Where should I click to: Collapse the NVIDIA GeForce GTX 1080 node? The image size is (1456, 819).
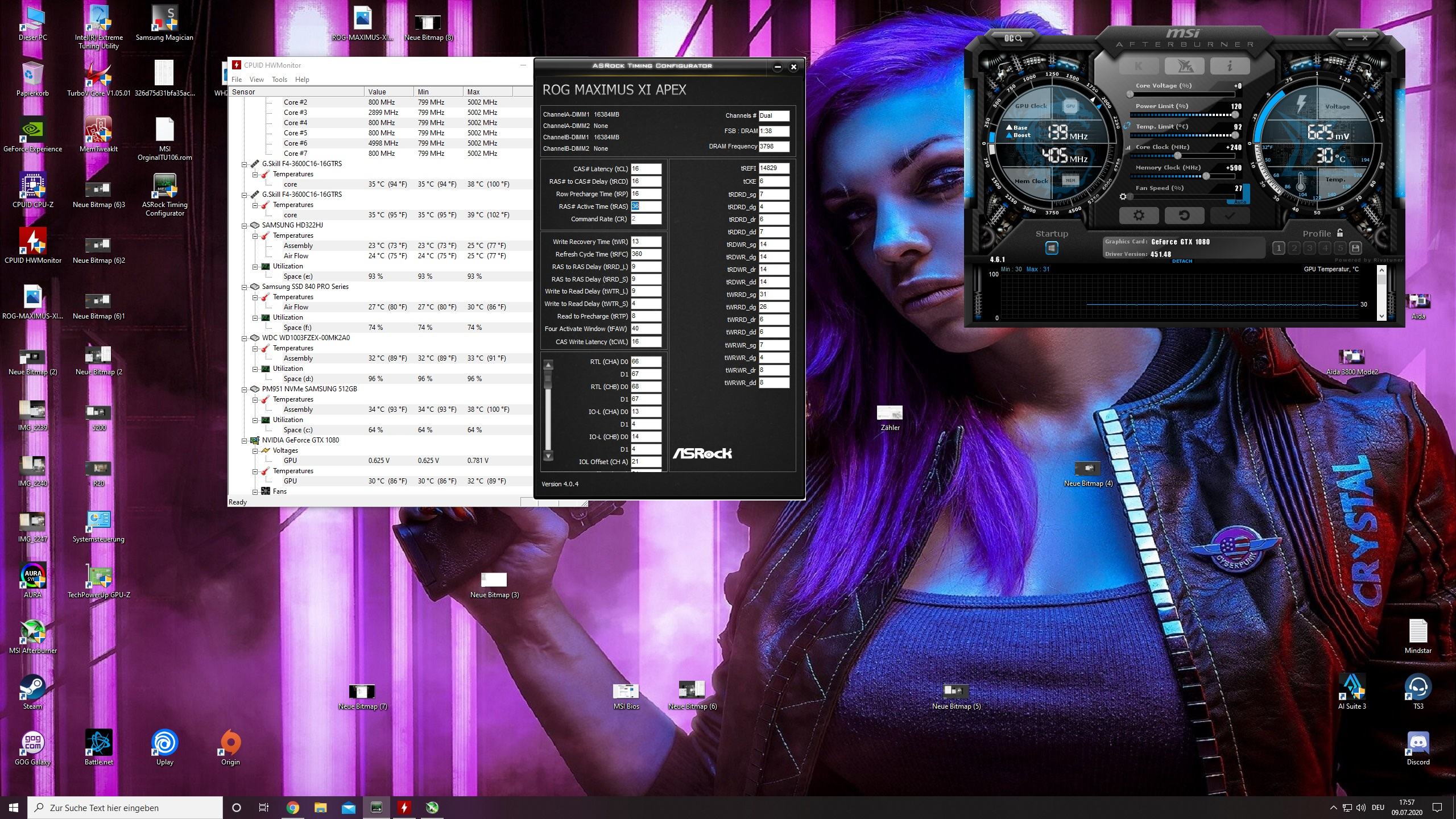coord(245,440)
